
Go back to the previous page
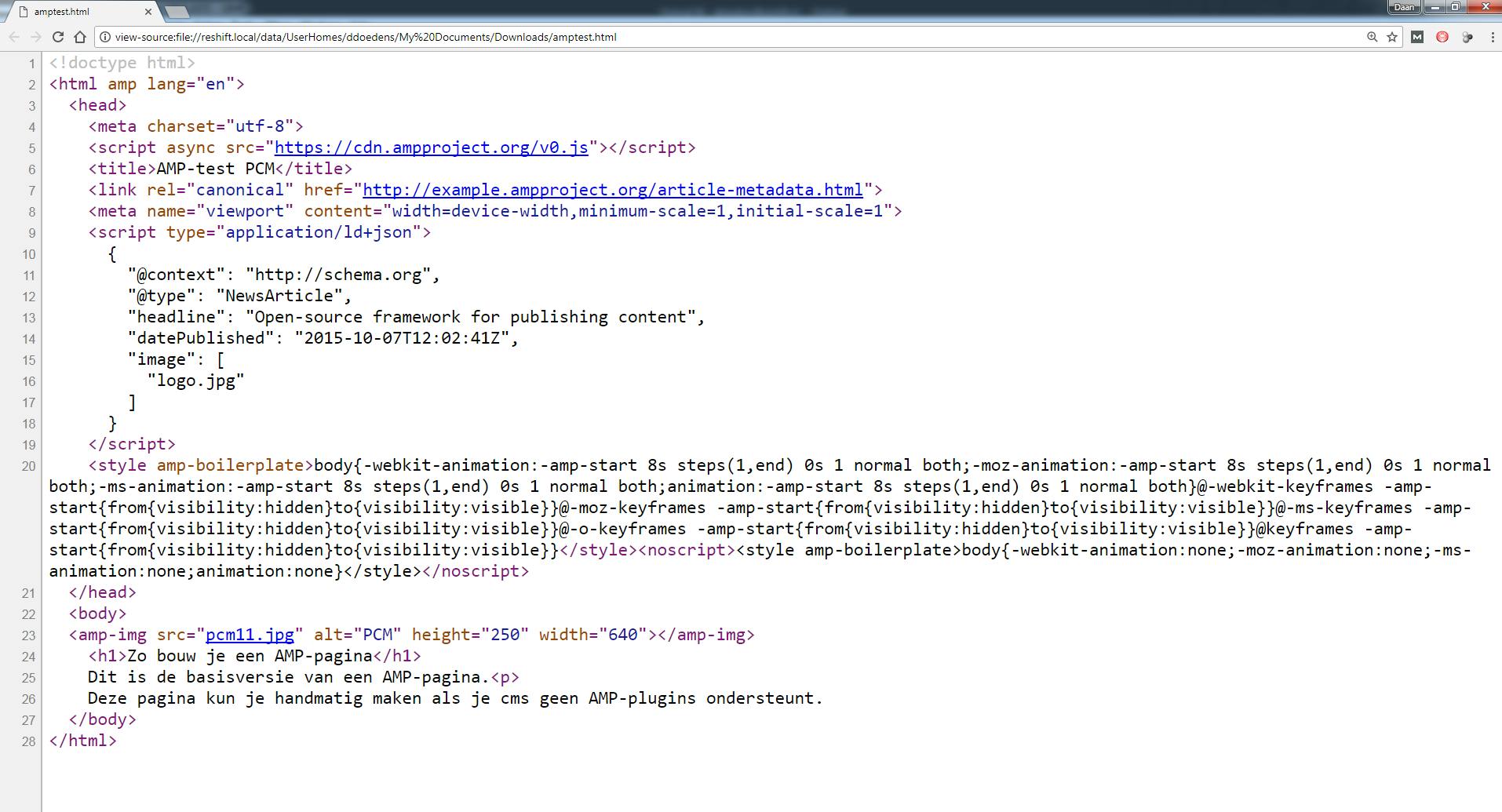pos(14,37)
